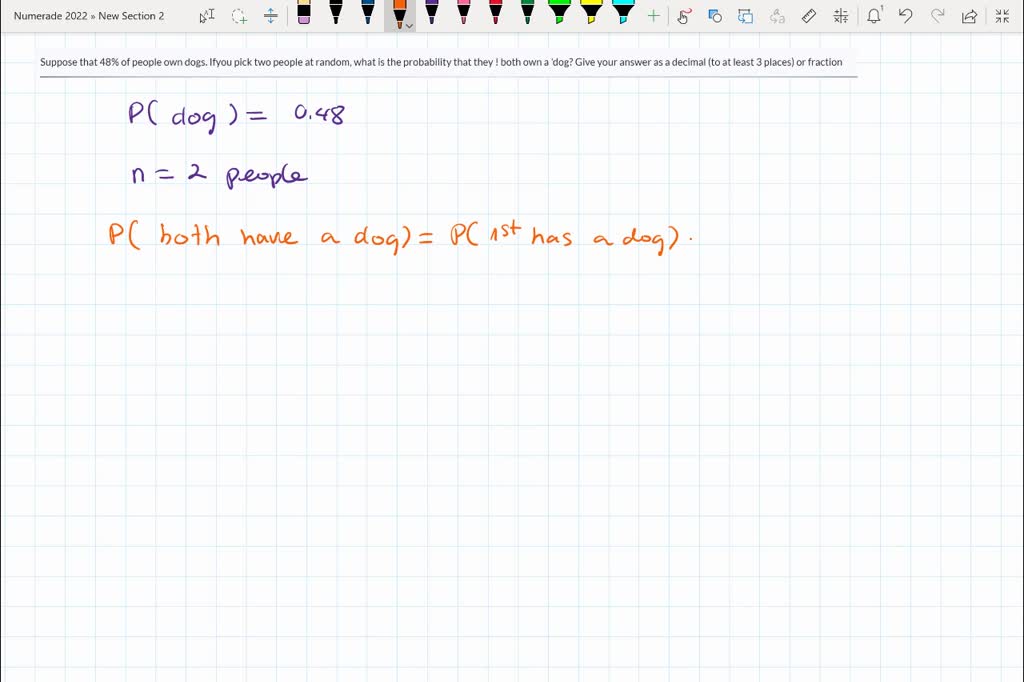
Task: Select the eraser tool
Action: tap(304, 14)
